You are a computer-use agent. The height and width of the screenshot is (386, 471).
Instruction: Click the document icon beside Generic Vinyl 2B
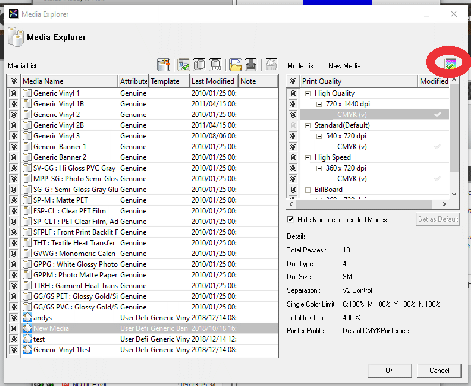(27, 125)
